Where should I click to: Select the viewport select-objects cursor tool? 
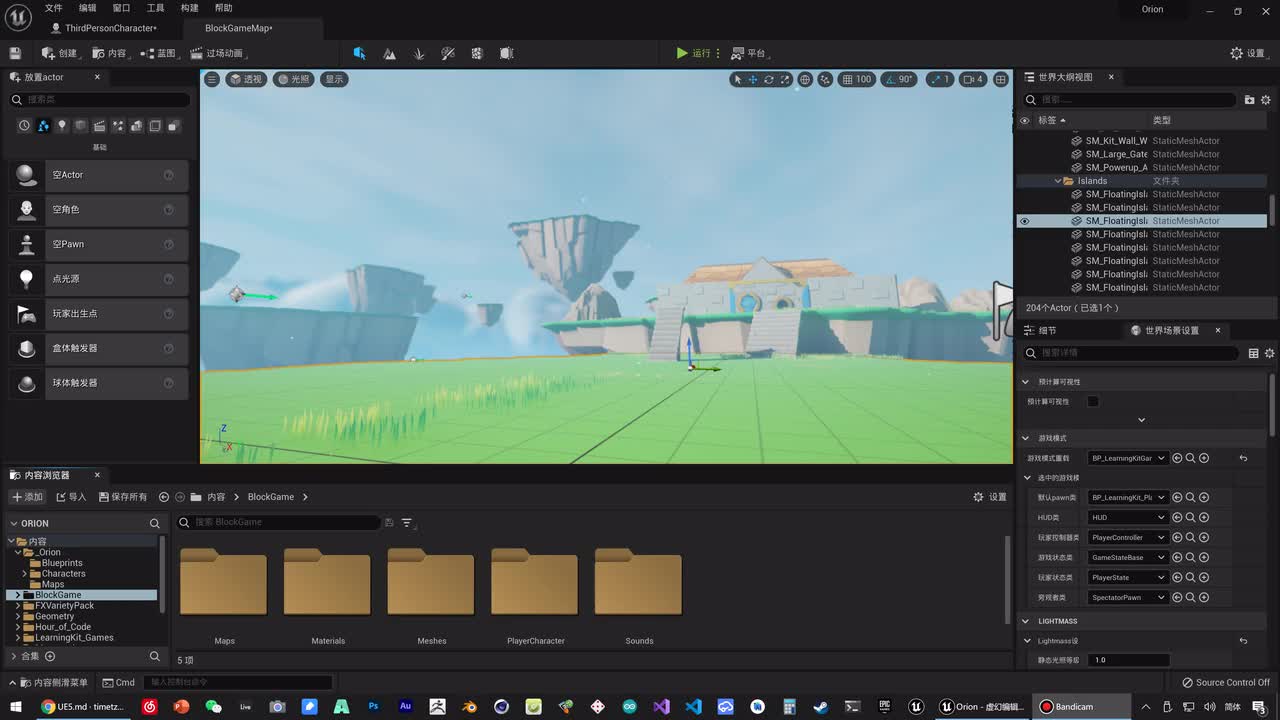pos(738,79)
